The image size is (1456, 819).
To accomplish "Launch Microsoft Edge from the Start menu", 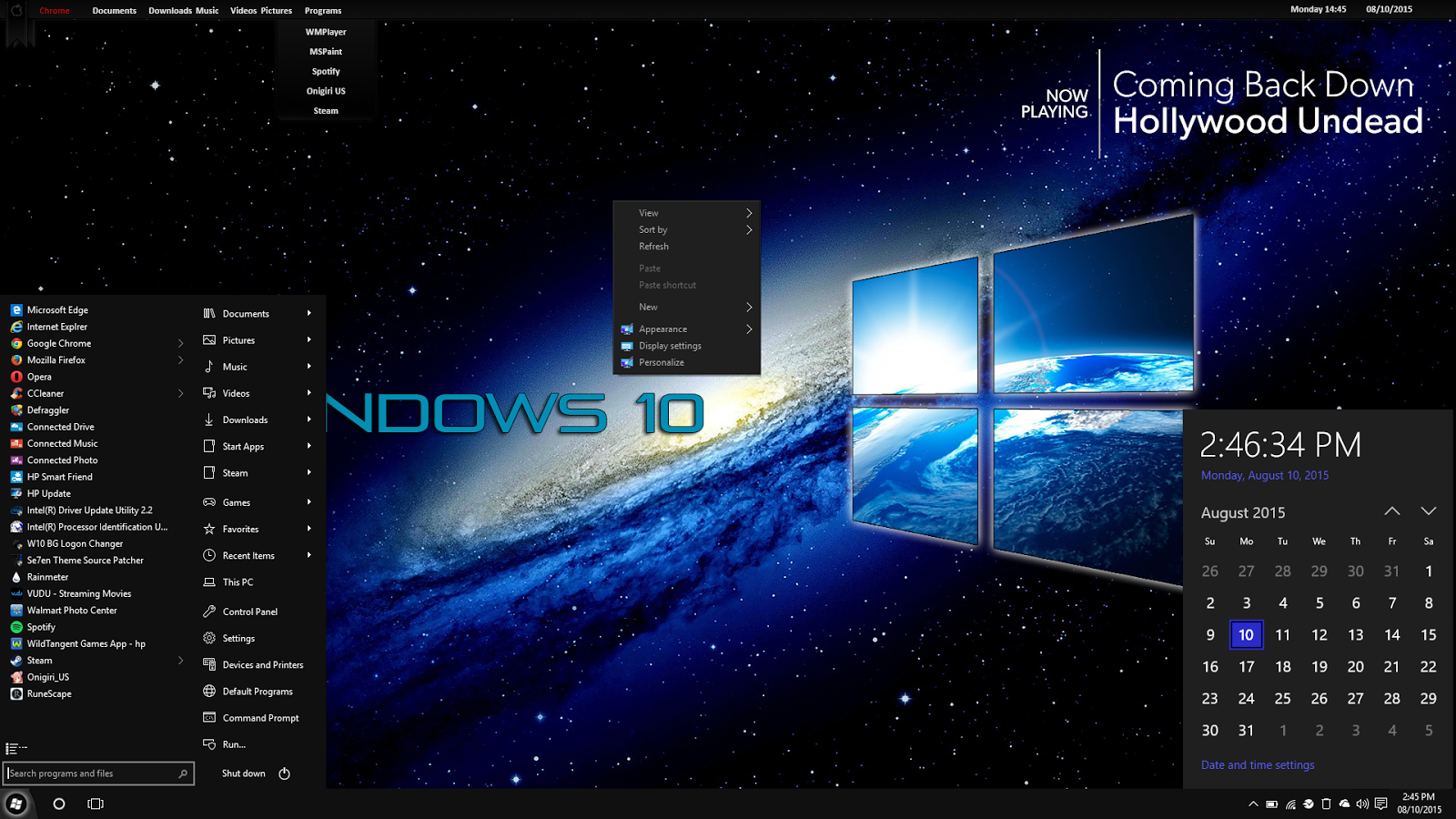I will coord(57,310).
